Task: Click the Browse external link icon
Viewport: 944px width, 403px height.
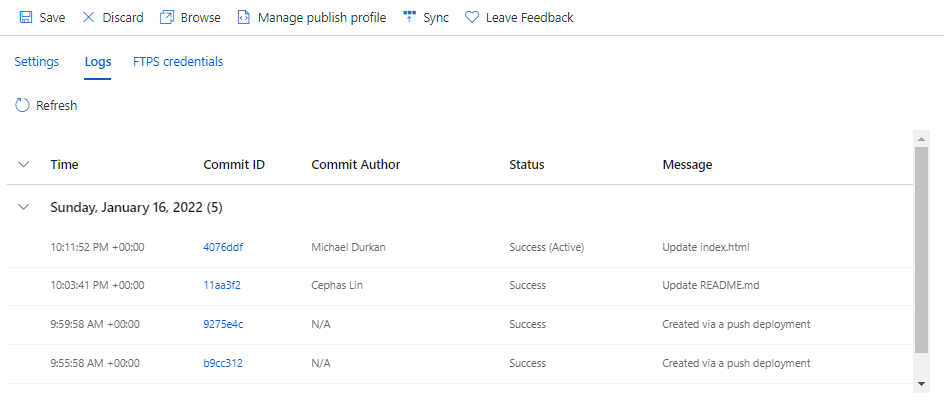Action: [x=167, y=17]
